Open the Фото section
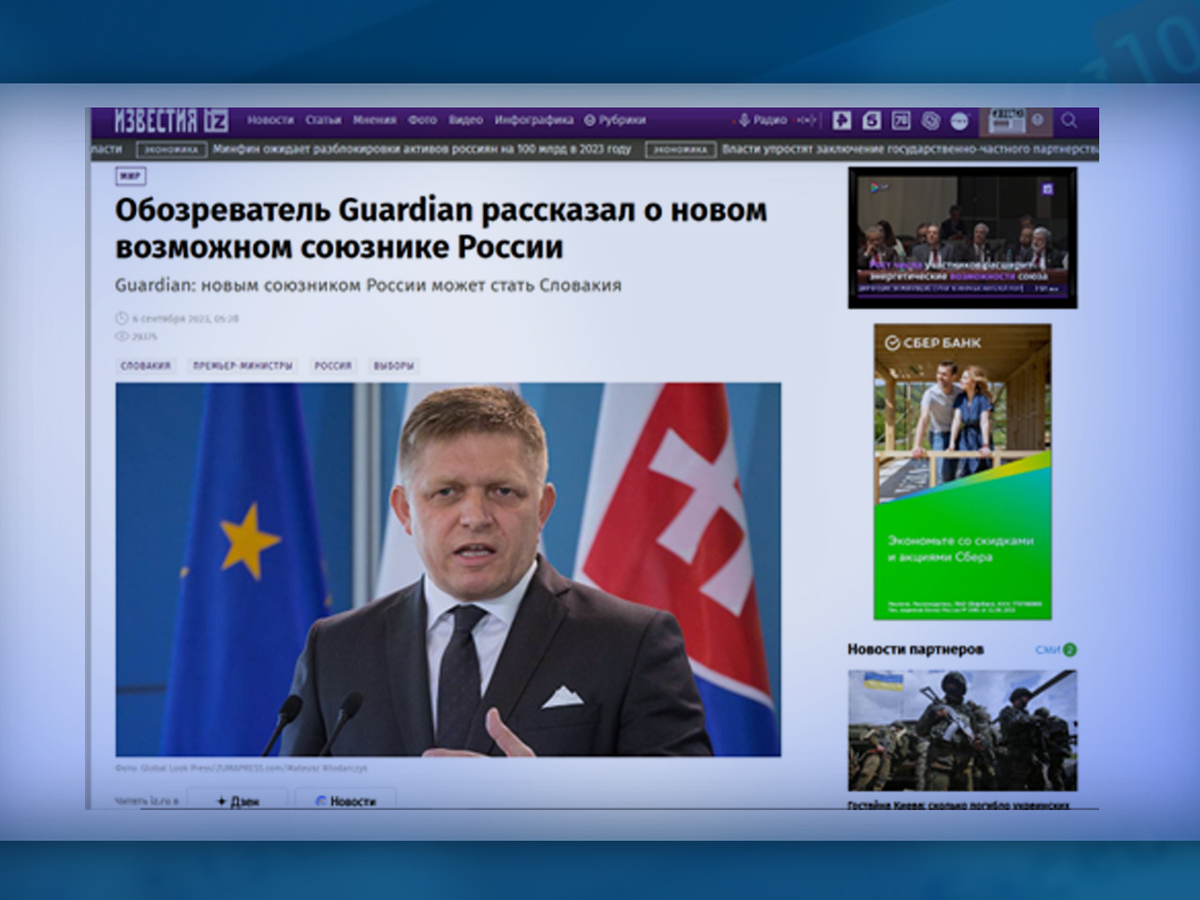The height and width of the screenshot is (900, 1200). [422, 120]
